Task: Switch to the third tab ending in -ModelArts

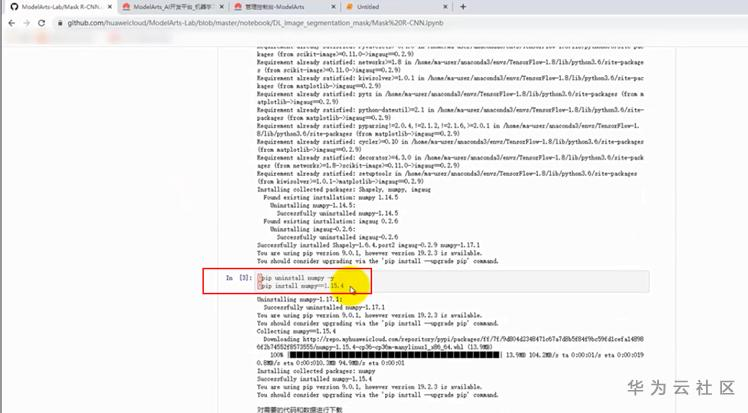Action: (283, 7)
